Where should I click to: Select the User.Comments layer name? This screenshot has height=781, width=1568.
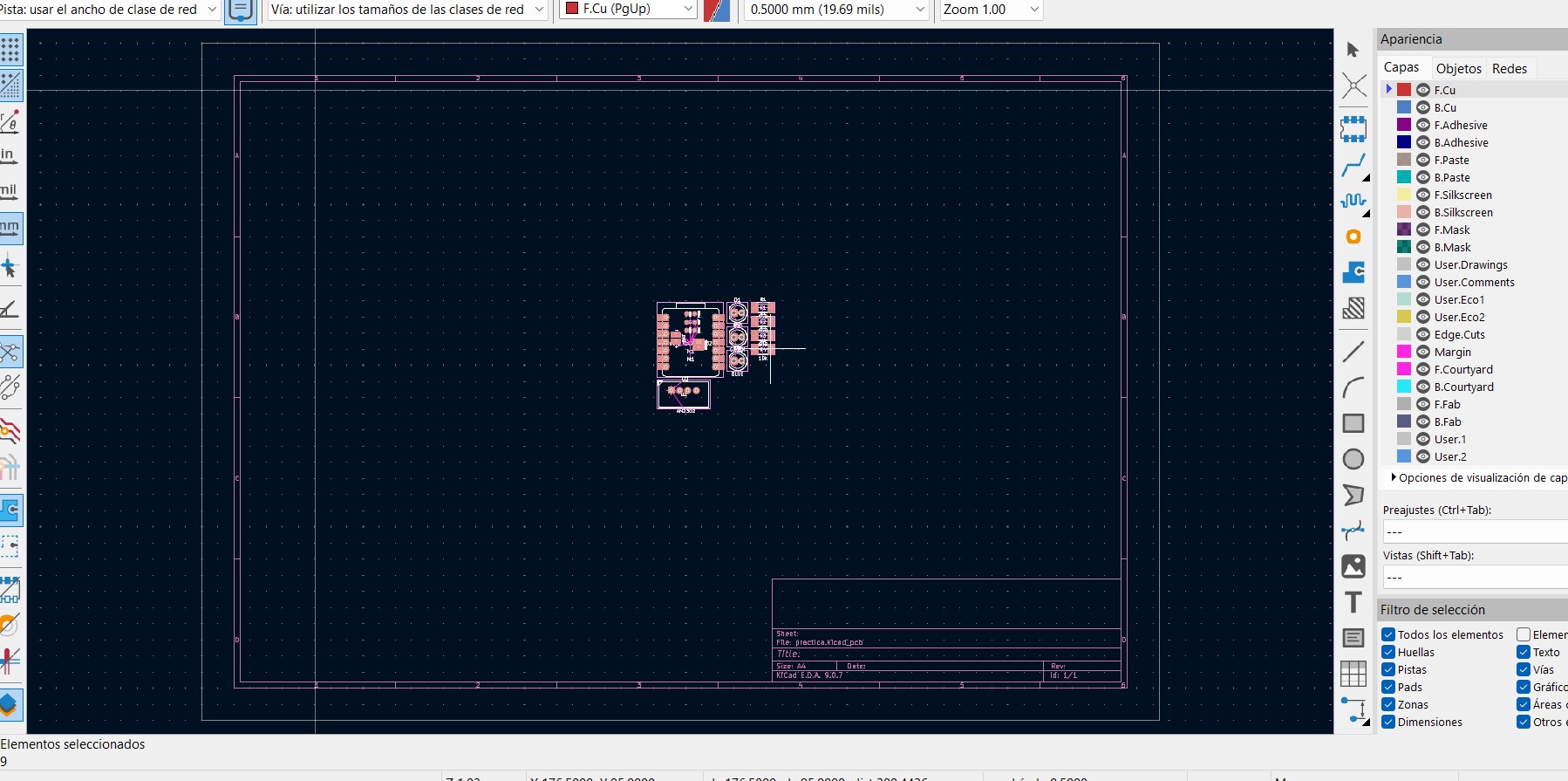pos(1475,282)
